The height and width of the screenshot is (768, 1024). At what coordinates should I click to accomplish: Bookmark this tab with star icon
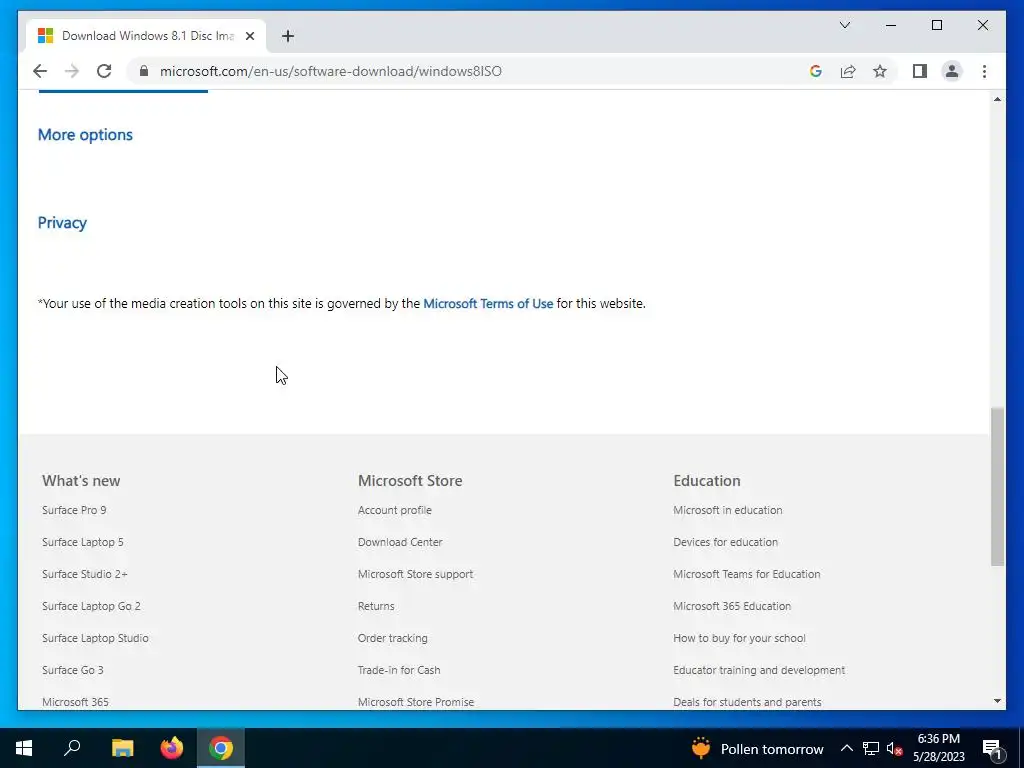click(x=880, y=71)
